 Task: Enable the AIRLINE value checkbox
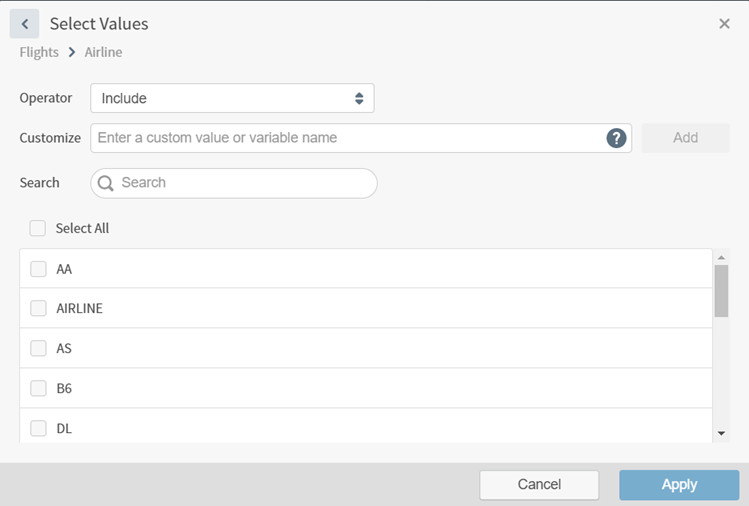[38, 309]
